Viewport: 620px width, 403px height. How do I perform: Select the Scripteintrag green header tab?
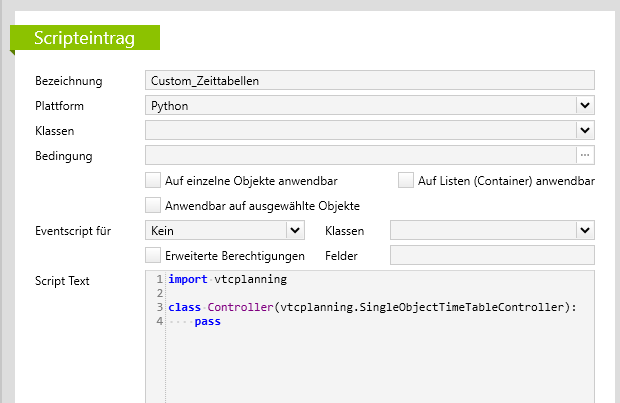click(x=85, y=37)
